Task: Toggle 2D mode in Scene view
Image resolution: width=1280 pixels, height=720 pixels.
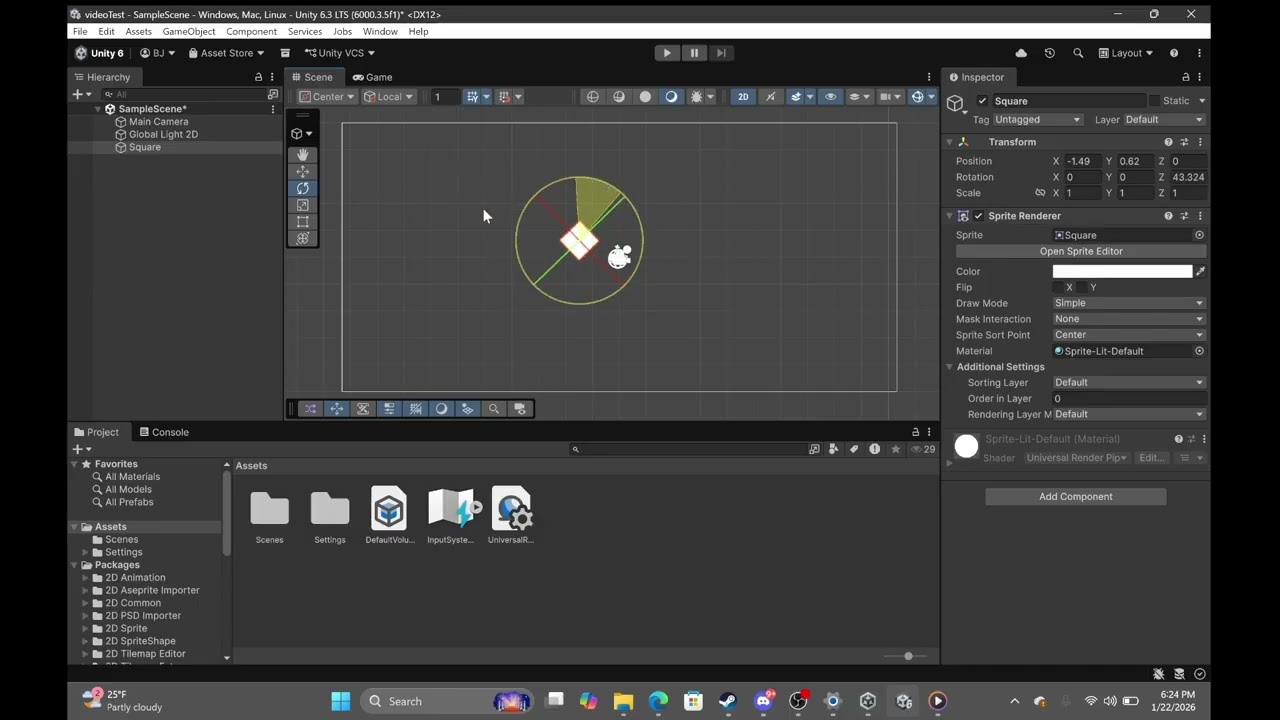Action: [x=743, y=97]
